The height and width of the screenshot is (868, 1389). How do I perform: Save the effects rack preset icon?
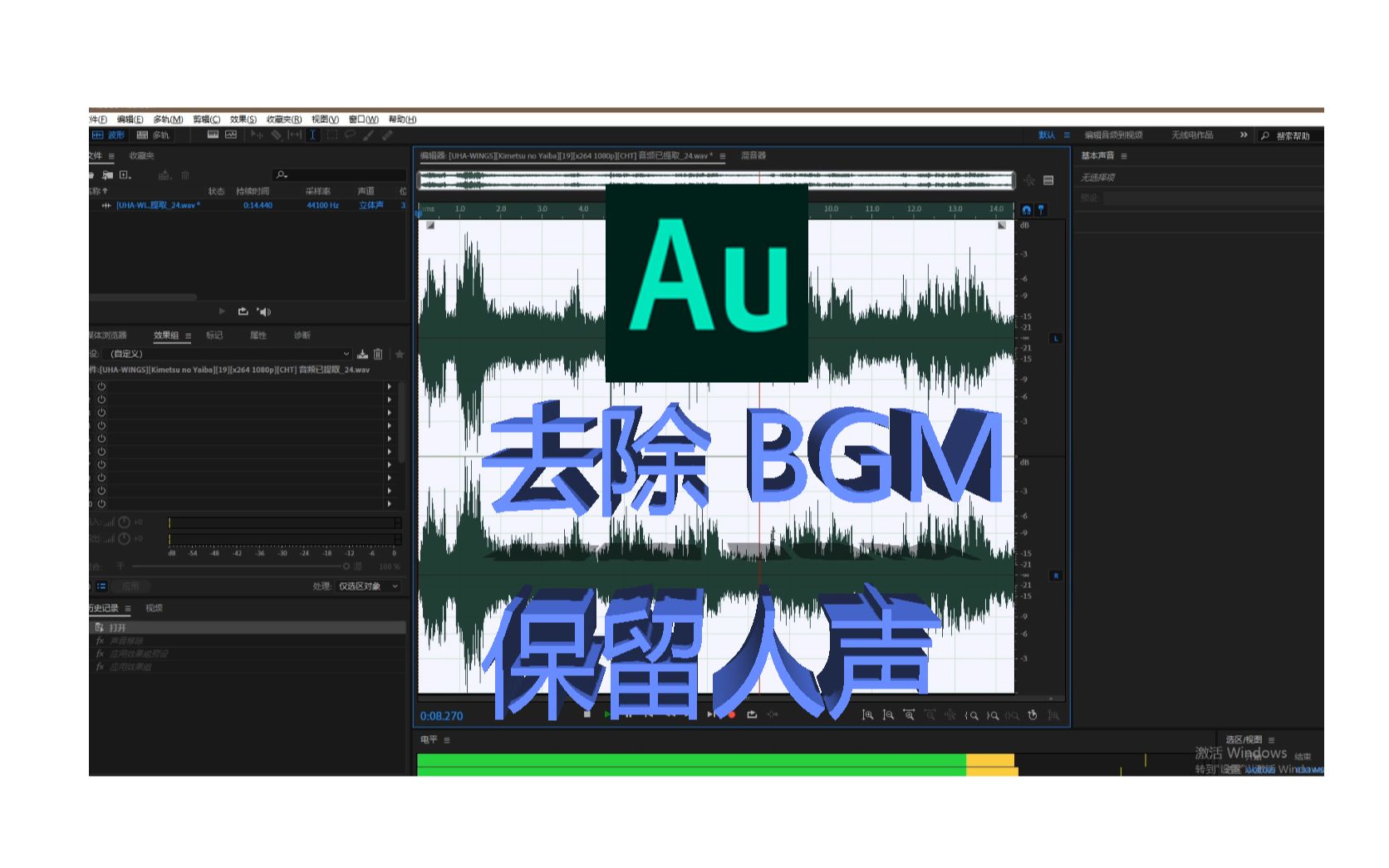pyautogui.click(x=362, y=354)
